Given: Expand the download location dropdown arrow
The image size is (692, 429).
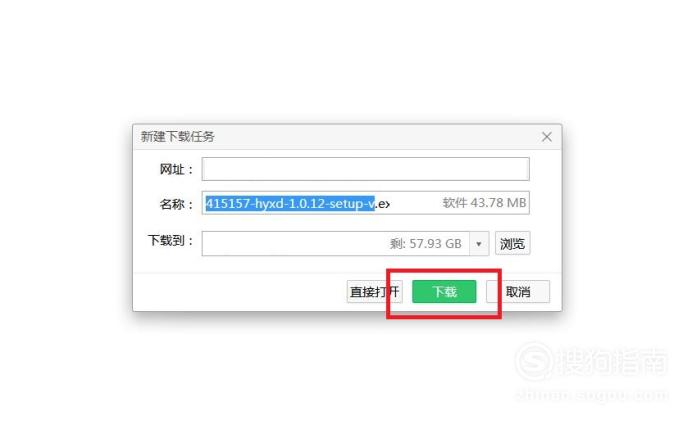Looking at the screenshot, I should click(479, 244).
